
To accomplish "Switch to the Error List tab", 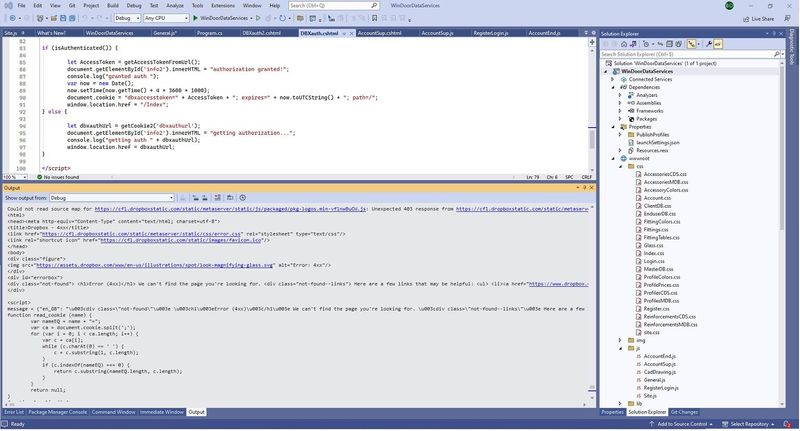I will click(x=13, y=412).
